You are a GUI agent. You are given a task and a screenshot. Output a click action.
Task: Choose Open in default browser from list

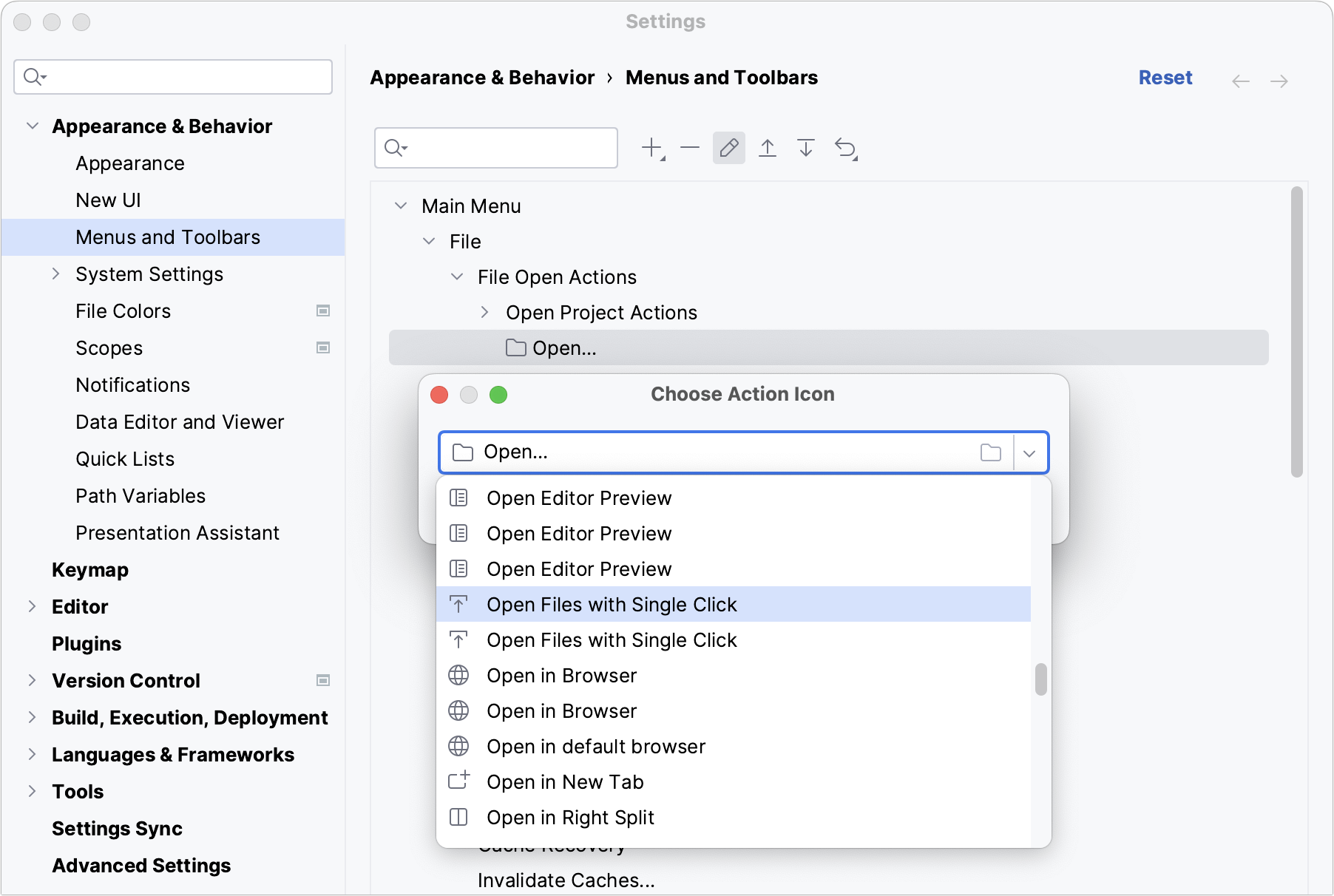tap(734, 747)
